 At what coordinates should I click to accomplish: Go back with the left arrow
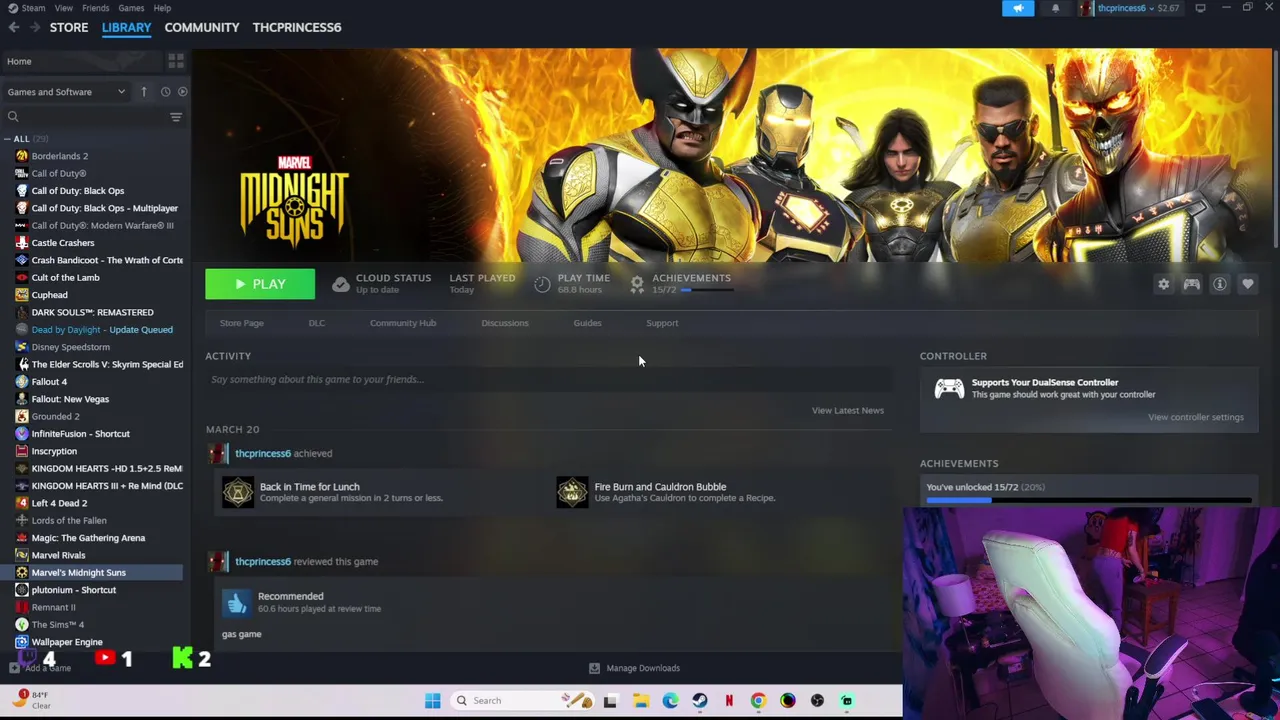coord(14,27)
